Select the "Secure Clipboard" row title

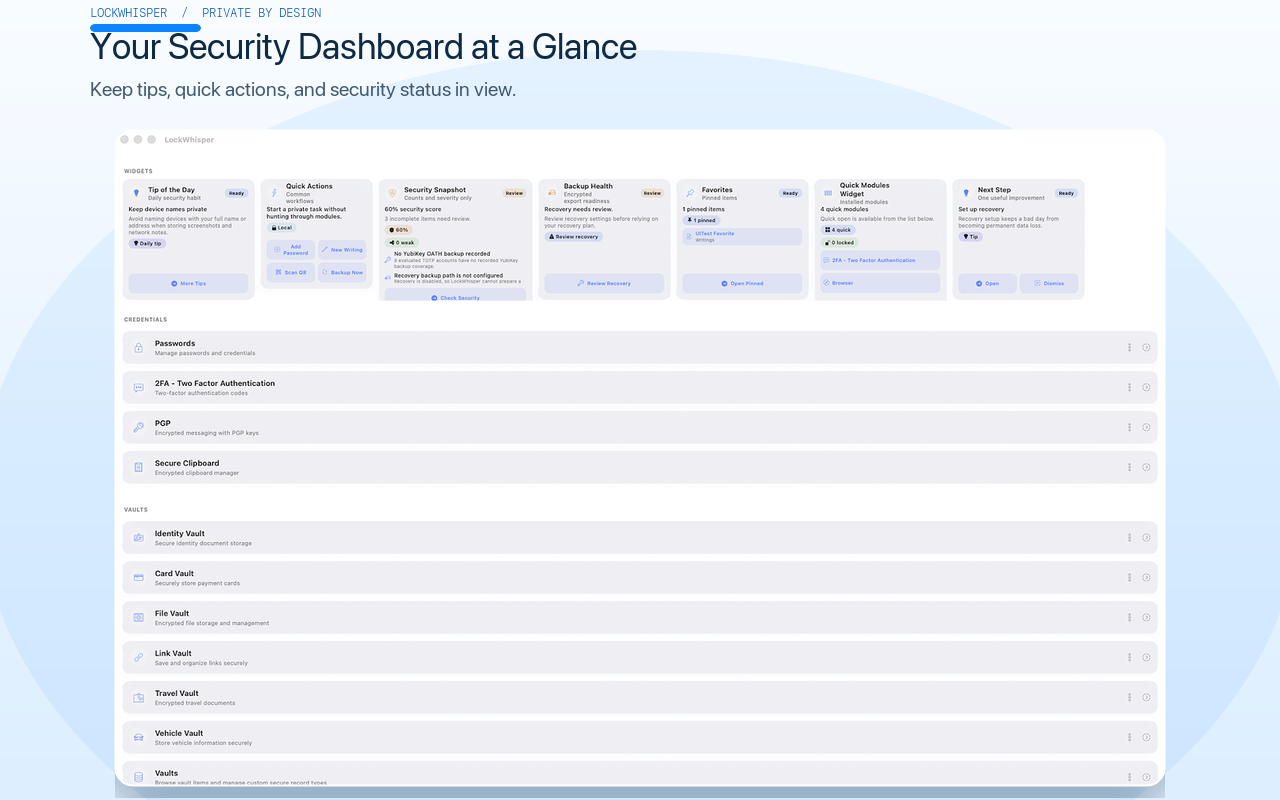(187, 463)
